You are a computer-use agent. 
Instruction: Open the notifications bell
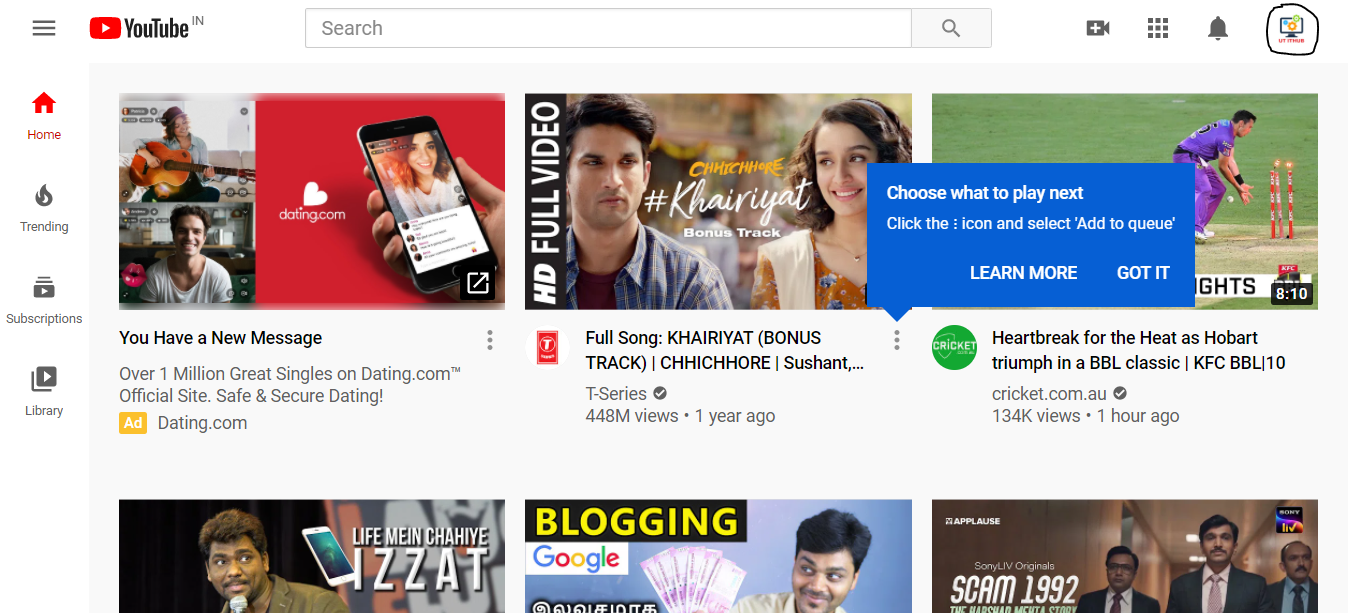[1218, 28]
